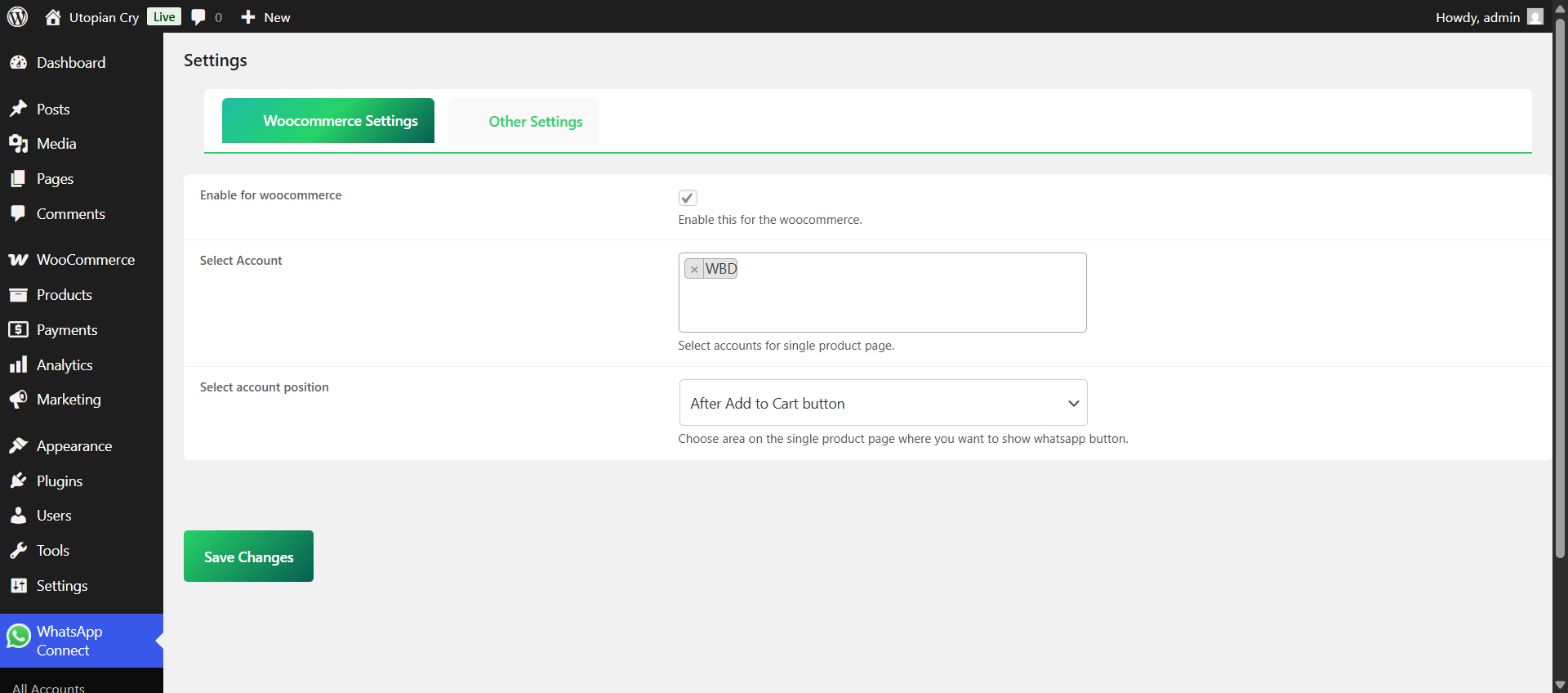Switch to Woocommerce Settings tab
Screen dimensions: 1568x693
(328, 121)
